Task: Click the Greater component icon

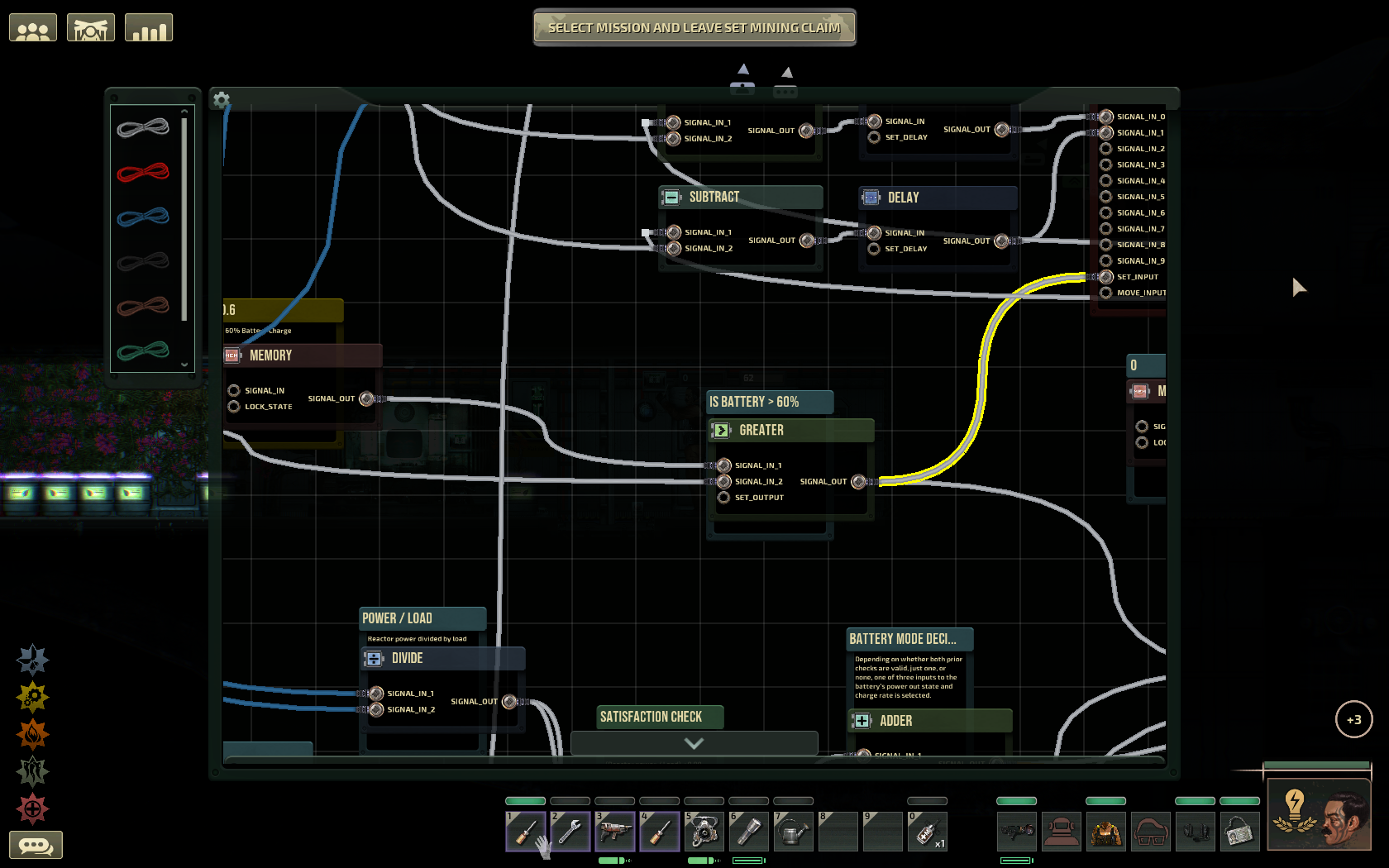Action: coord(721,431)
